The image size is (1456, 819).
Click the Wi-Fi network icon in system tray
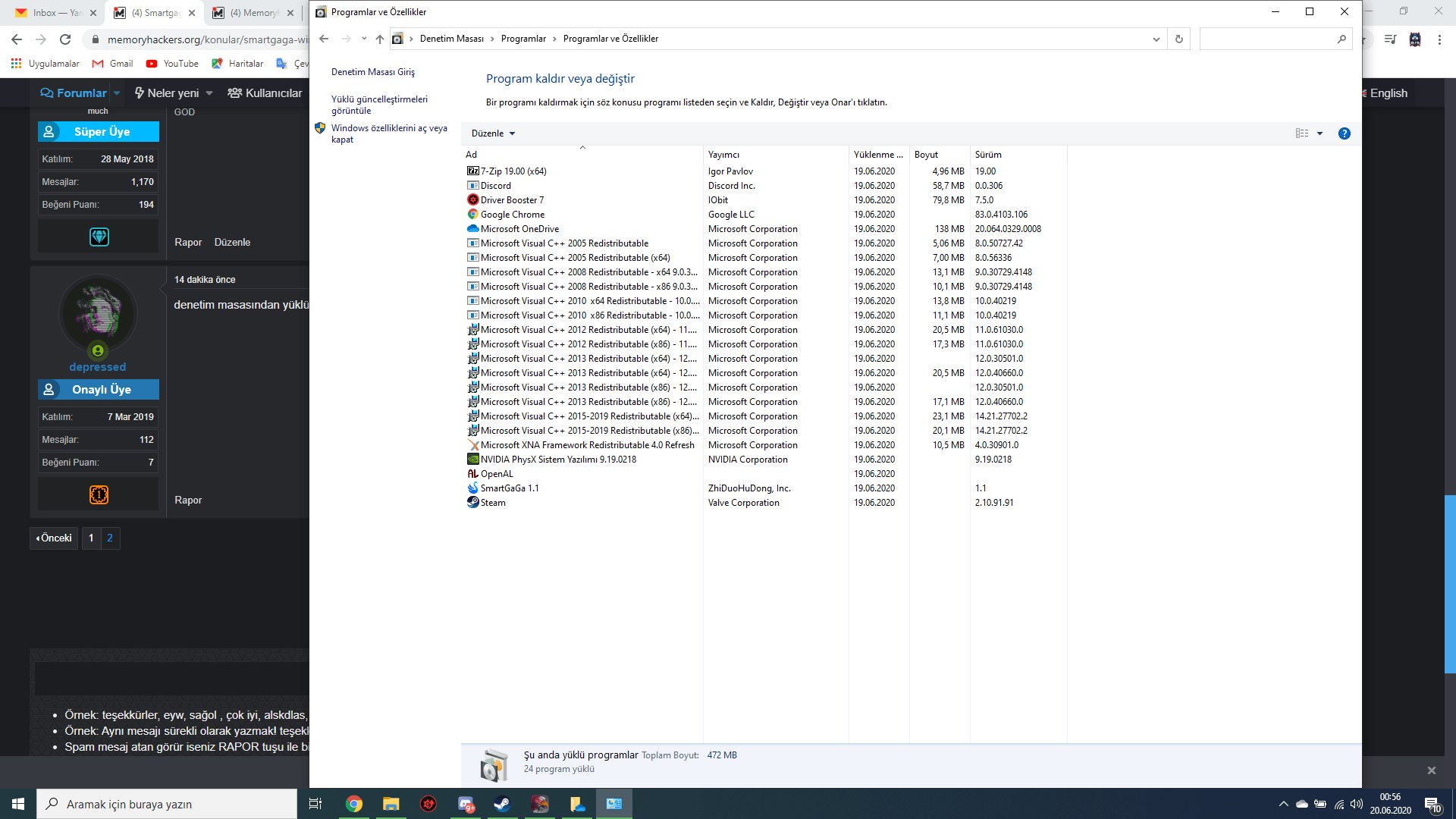(x=1339, y=804)
